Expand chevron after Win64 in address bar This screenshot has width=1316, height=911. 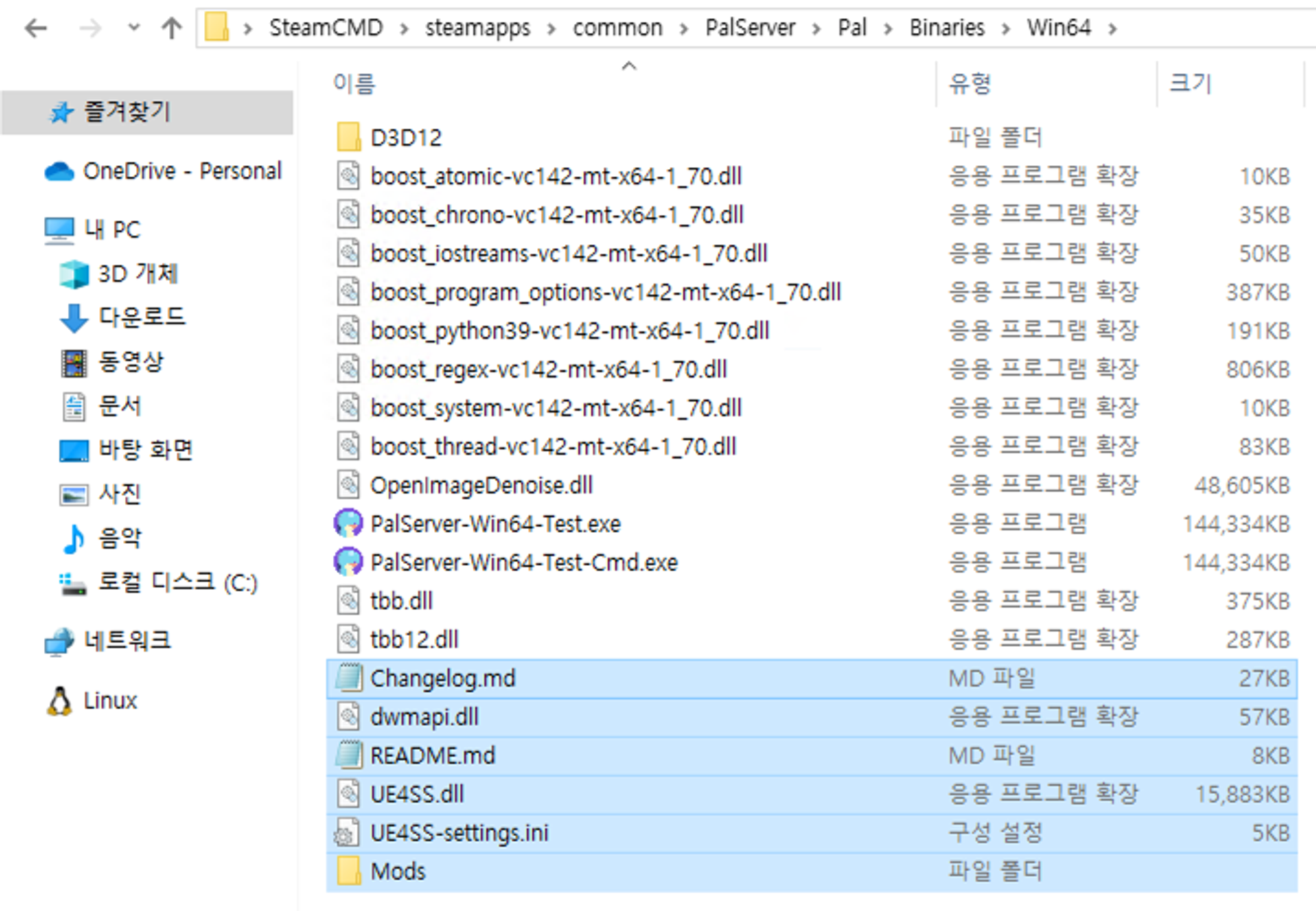coord(1112,28)
